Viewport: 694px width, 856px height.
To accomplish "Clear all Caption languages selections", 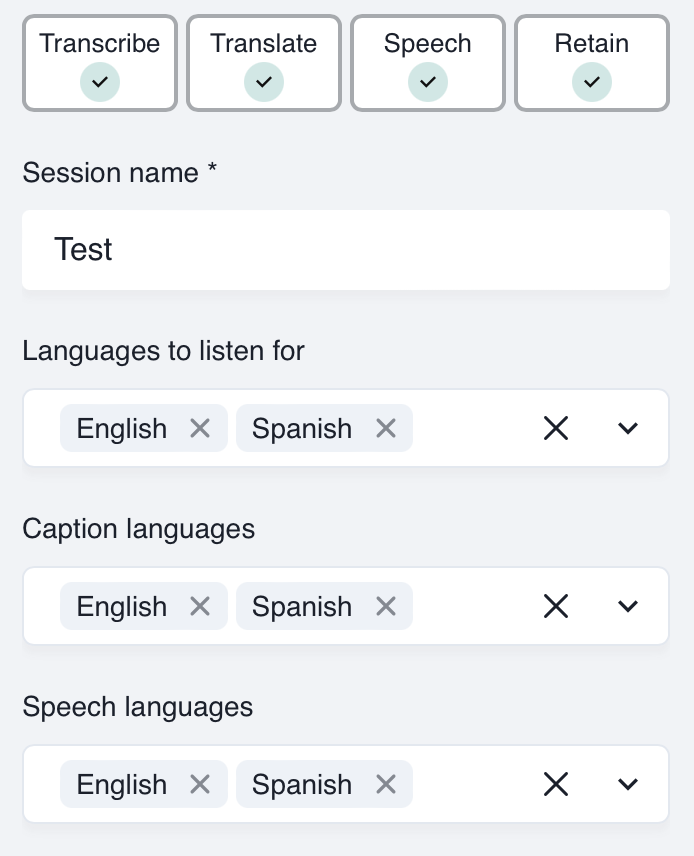I will pyautogui.click(x=556, y=606).
